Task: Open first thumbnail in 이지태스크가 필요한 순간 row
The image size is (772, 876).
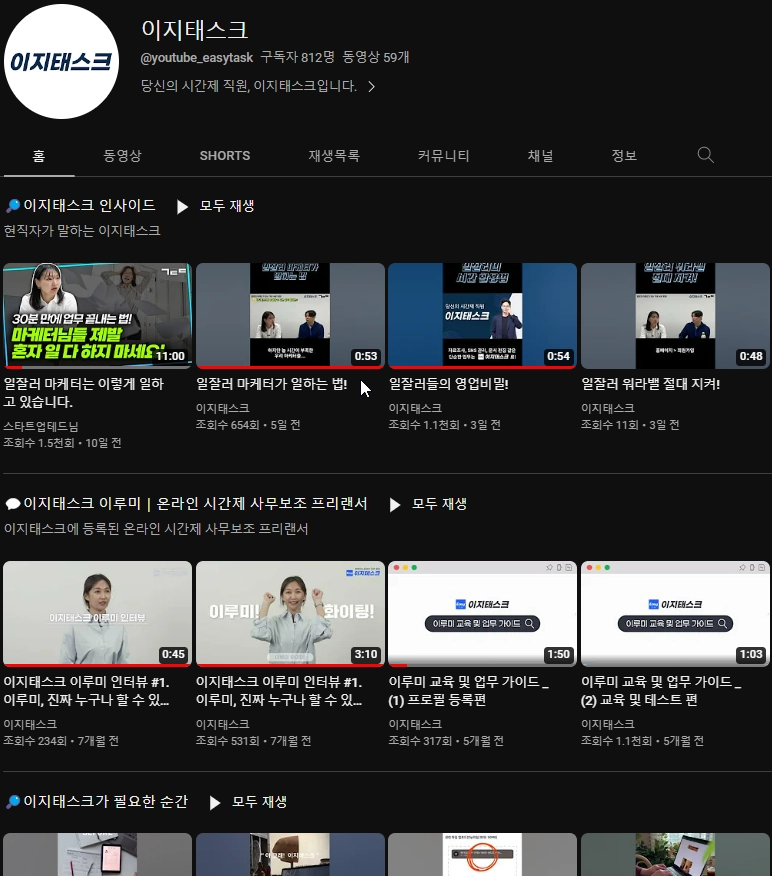Action: pyautogui.click(x=97, y=855)
